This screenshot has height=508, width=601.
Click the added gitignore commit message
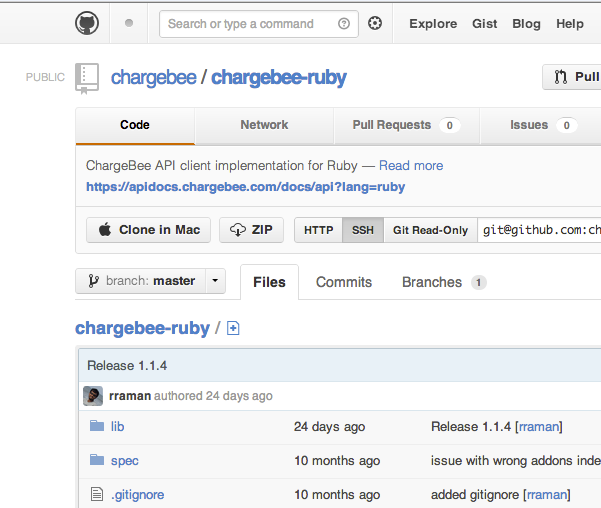tap(475, 495)
